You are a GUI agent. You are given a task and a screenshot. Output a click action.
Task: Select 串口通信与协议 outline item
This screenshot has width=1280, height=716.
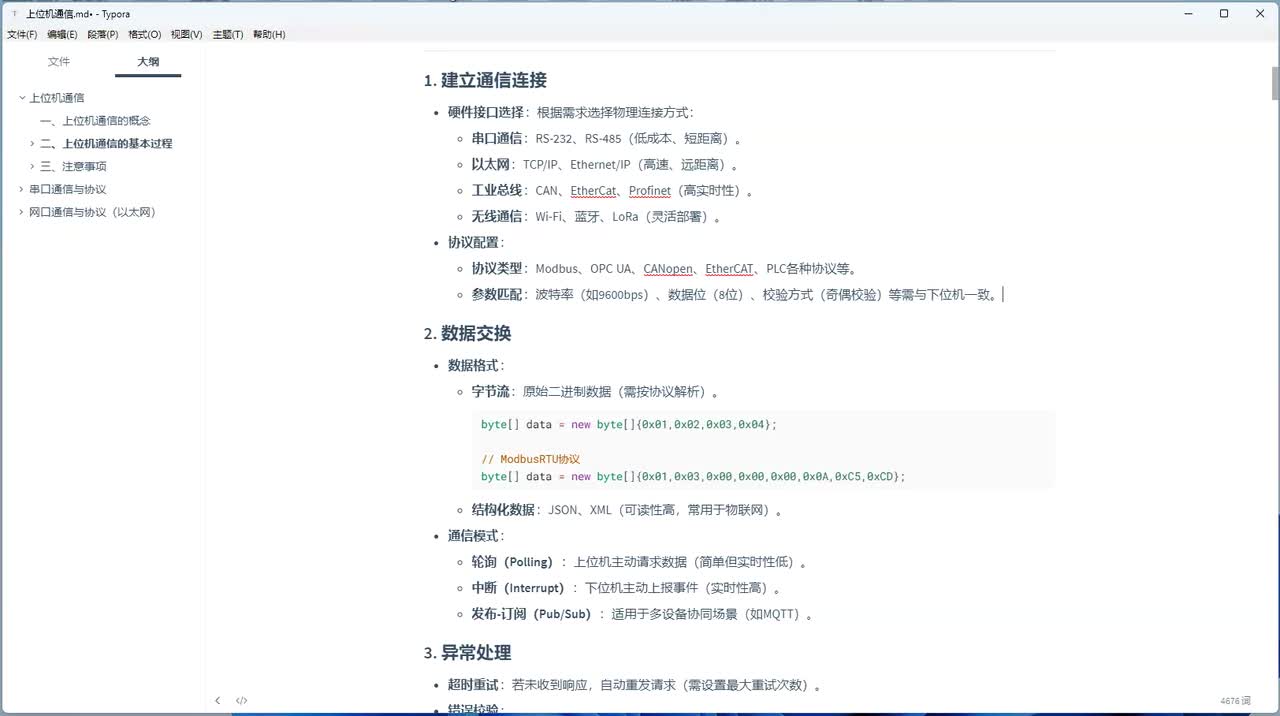pos(68,190)
